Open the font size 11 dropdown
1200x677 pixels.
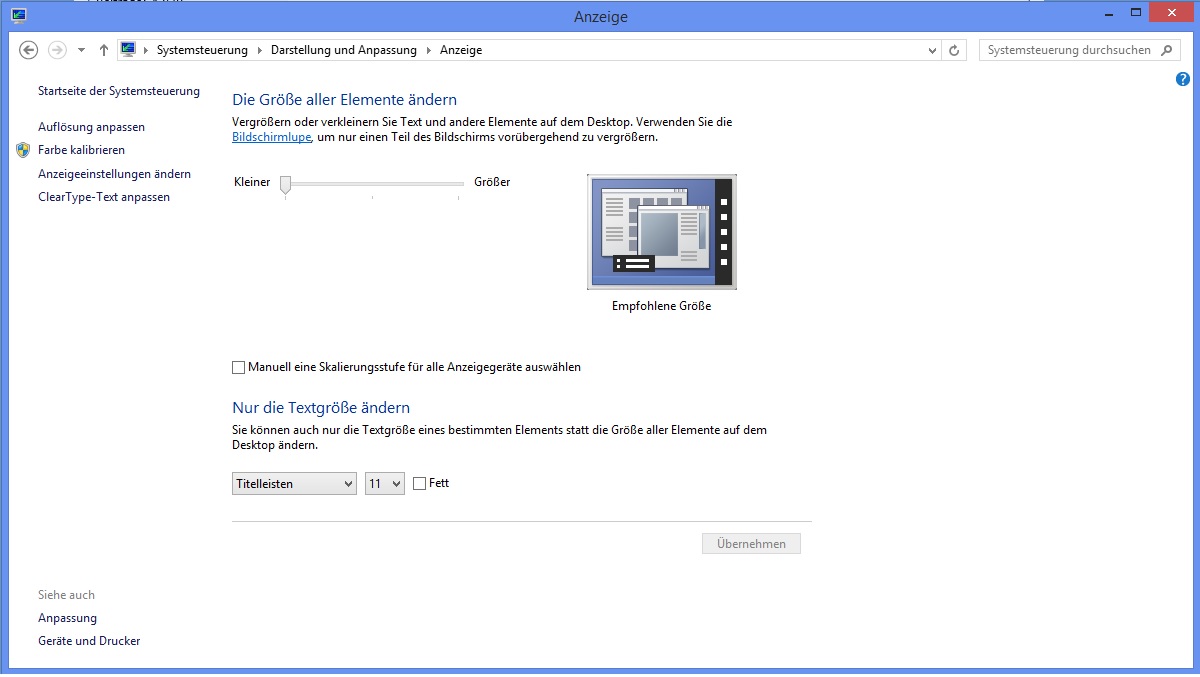(384, 484)
